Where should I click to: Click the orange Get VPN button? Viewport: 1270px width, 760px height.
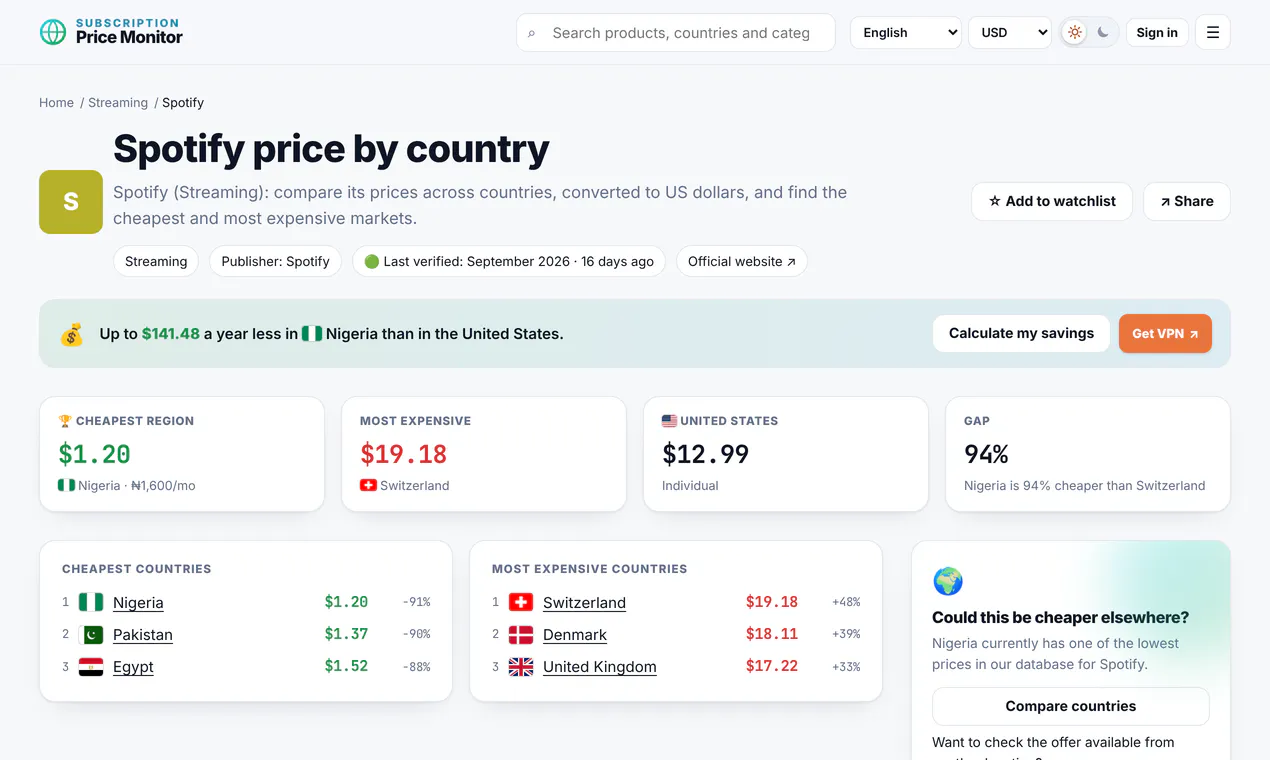tap(1165, 333)
